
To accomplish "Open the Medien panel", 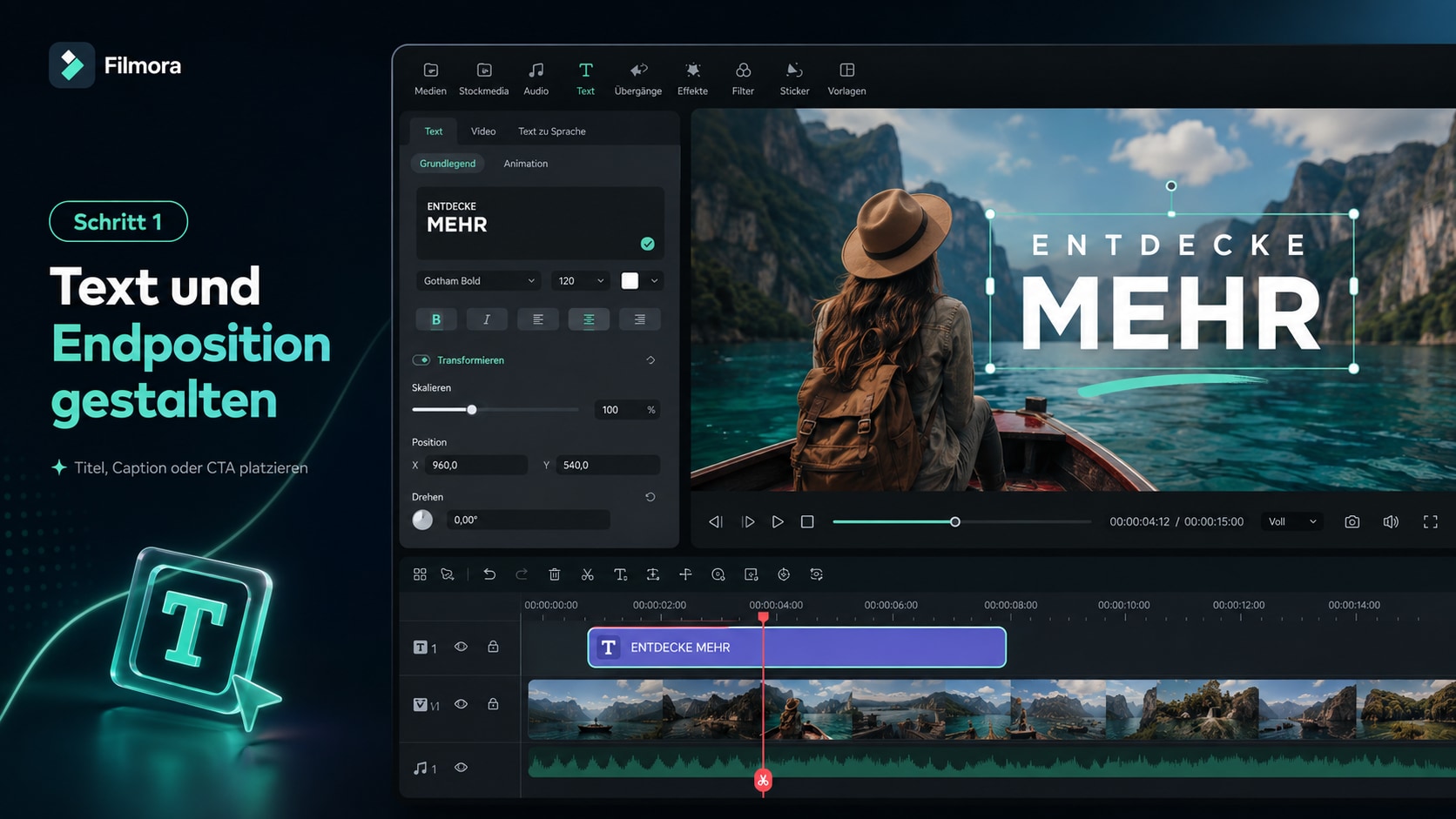I will (x=430, y=78).
